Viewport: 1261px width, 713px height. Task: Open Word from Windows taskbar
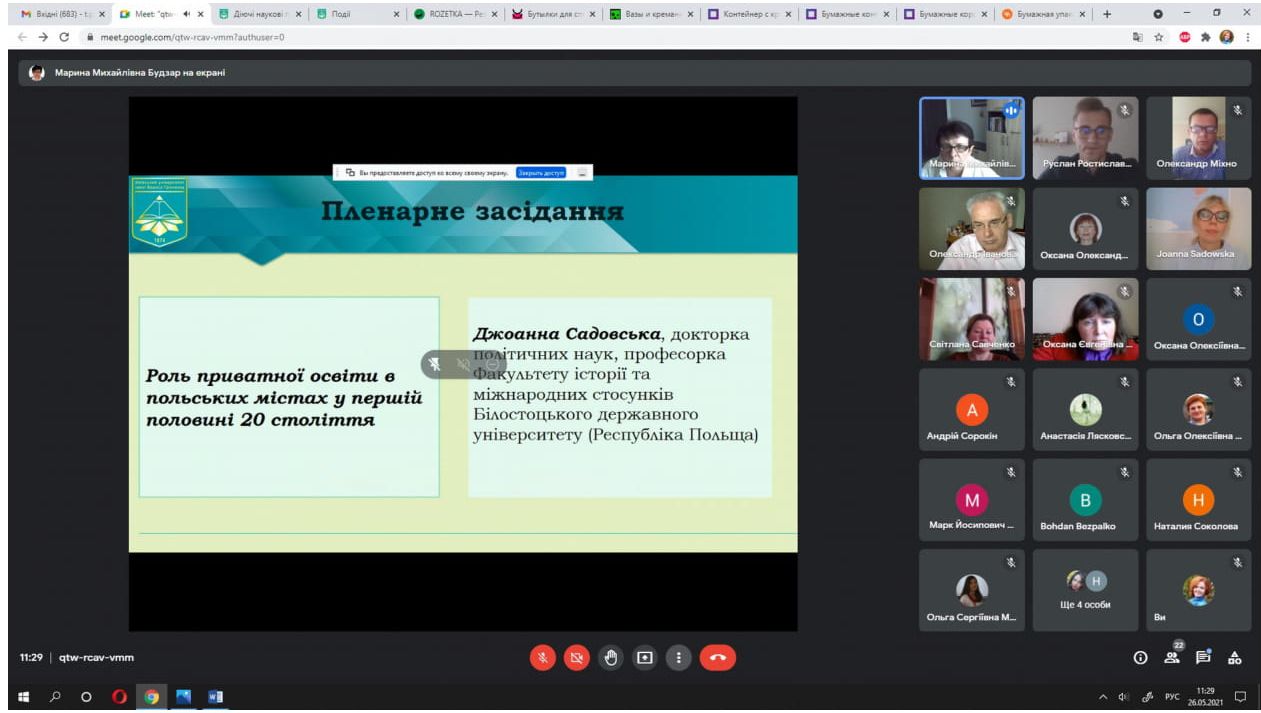click(x=215, y=697)
